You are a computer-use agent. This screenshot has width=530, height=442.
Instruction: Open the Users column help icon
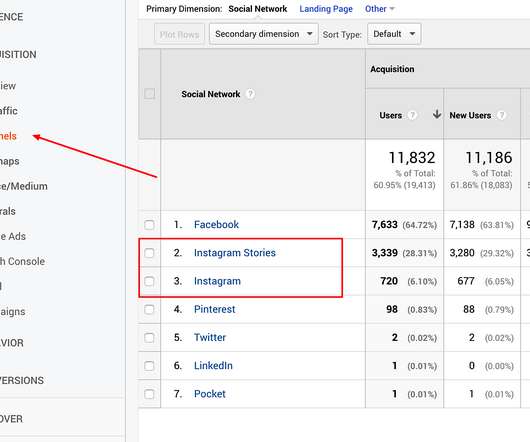tap(412, 116)
